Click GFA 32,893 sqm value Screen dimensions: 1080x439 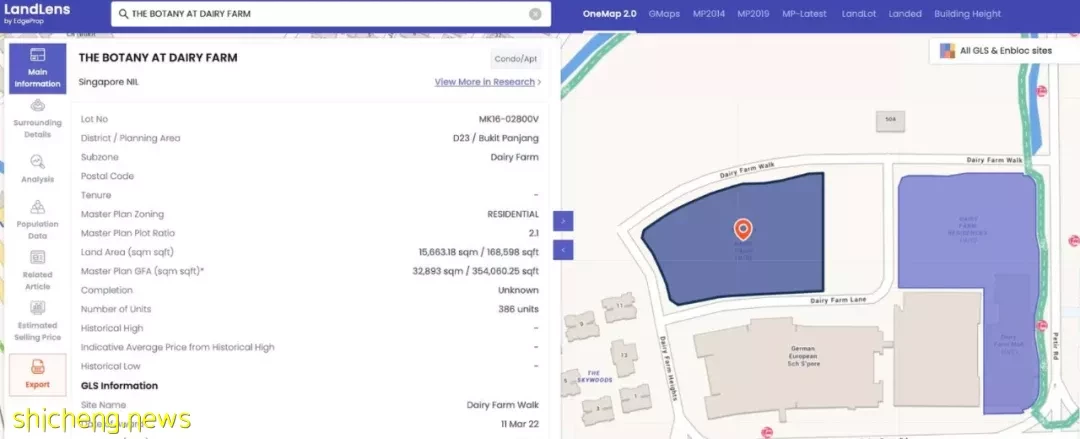click(475, 272)
